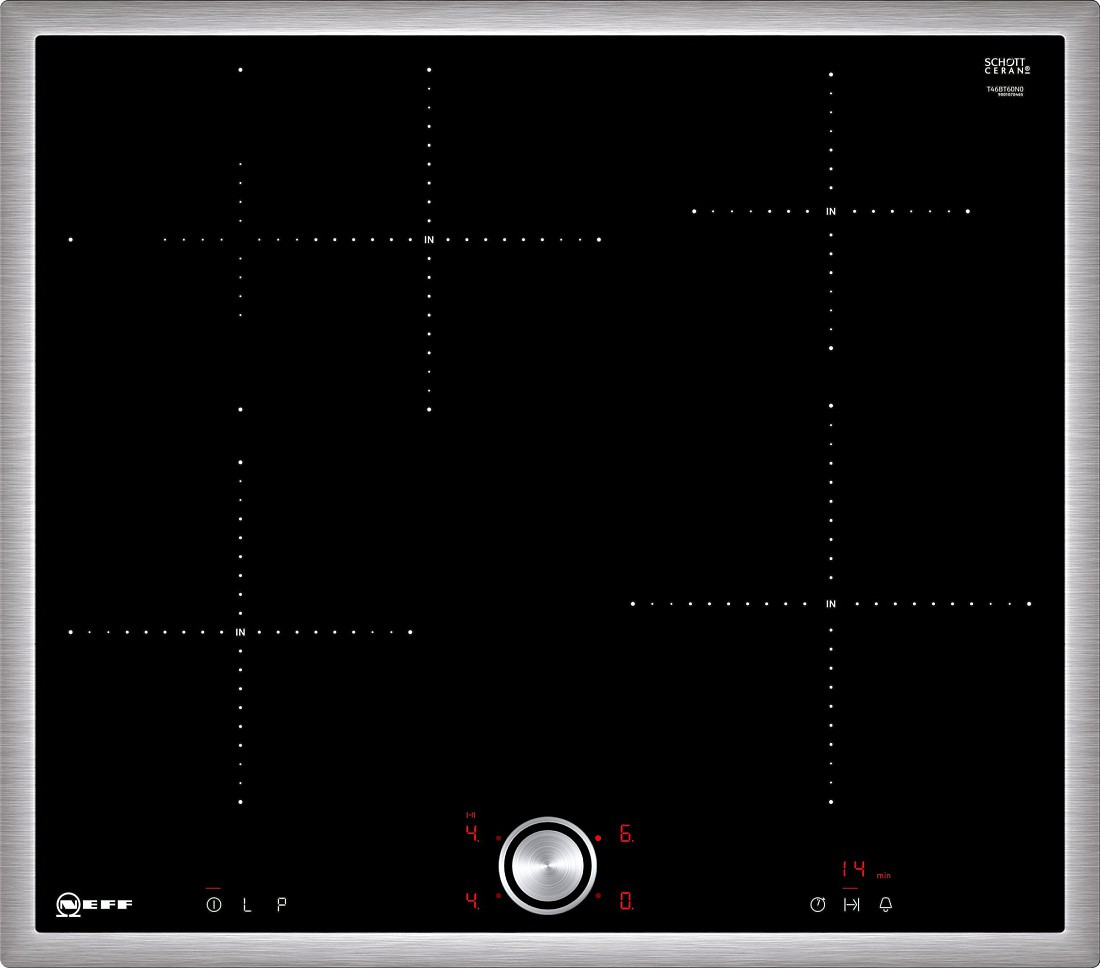Screen dimensions: 1100x968
Task: Select the lower-right red "0." zone display
Action: click(626, 901)
